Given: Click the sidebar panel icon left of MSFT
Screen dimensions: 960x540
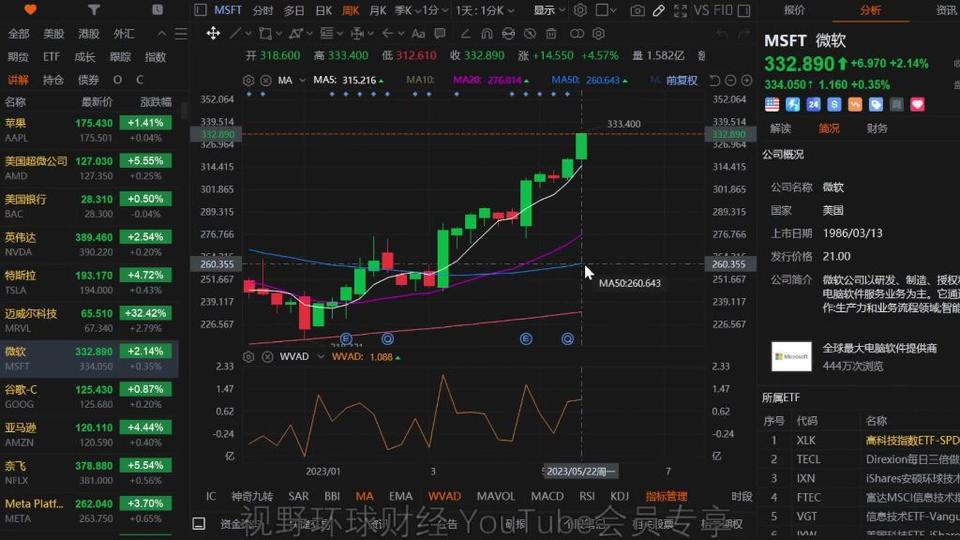Looking at the screenshot, I should tap(200, 10).
